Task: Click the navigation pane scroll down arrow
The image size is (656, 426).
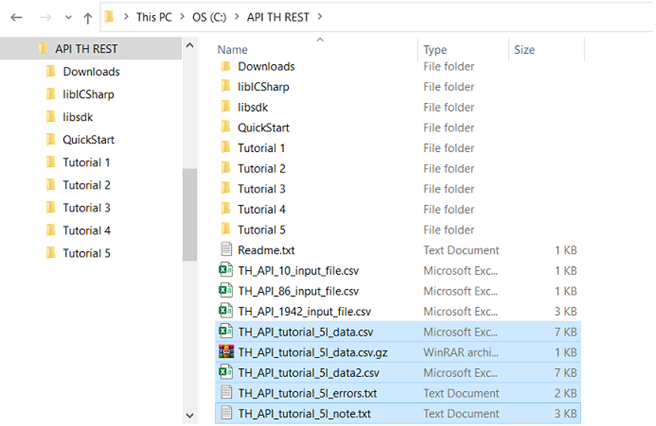Action: click(x=189, y=415)
